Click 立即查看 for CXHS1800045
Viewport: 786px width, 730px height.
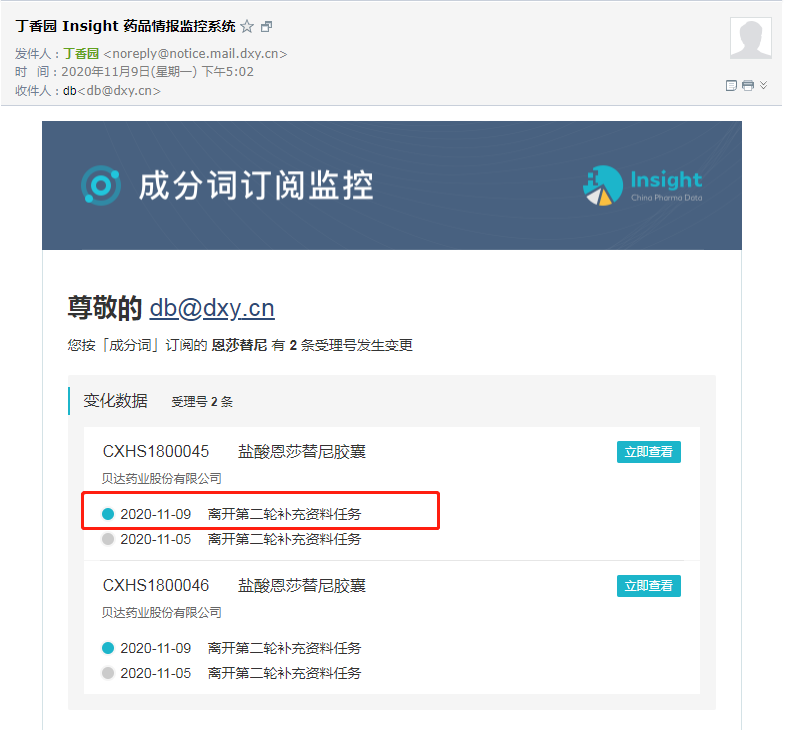(649, 452)
